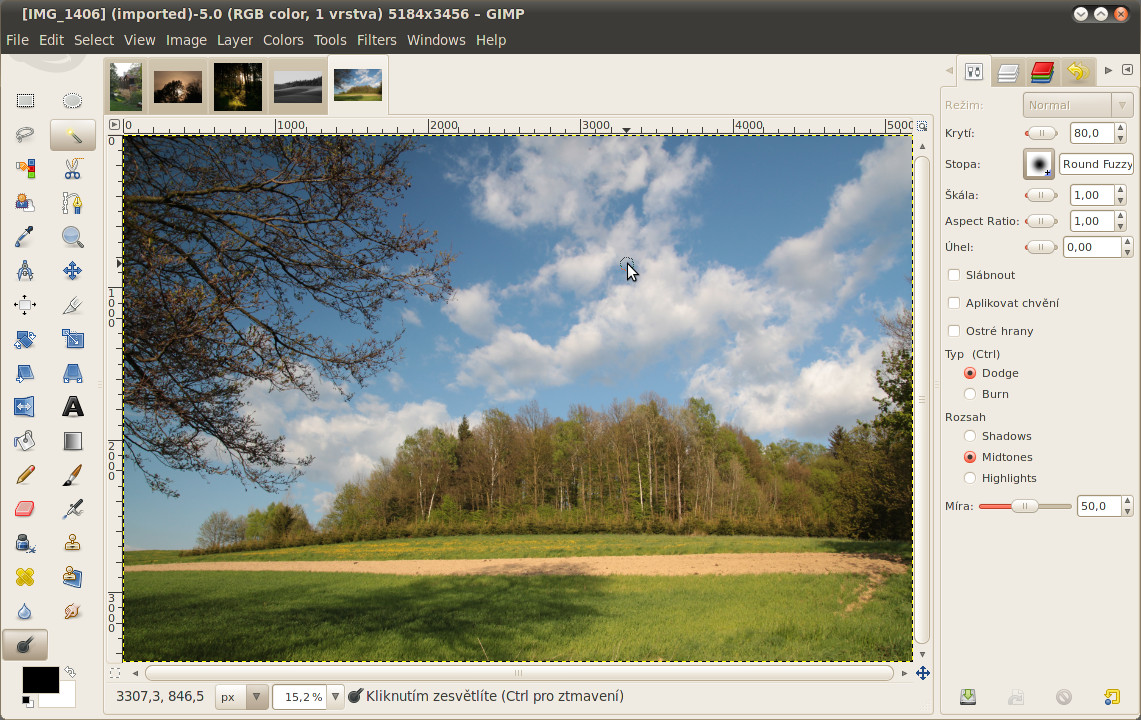Choose the Eraser tool
The width and height of the screenshot is (1141, 720).
[25, 509]
